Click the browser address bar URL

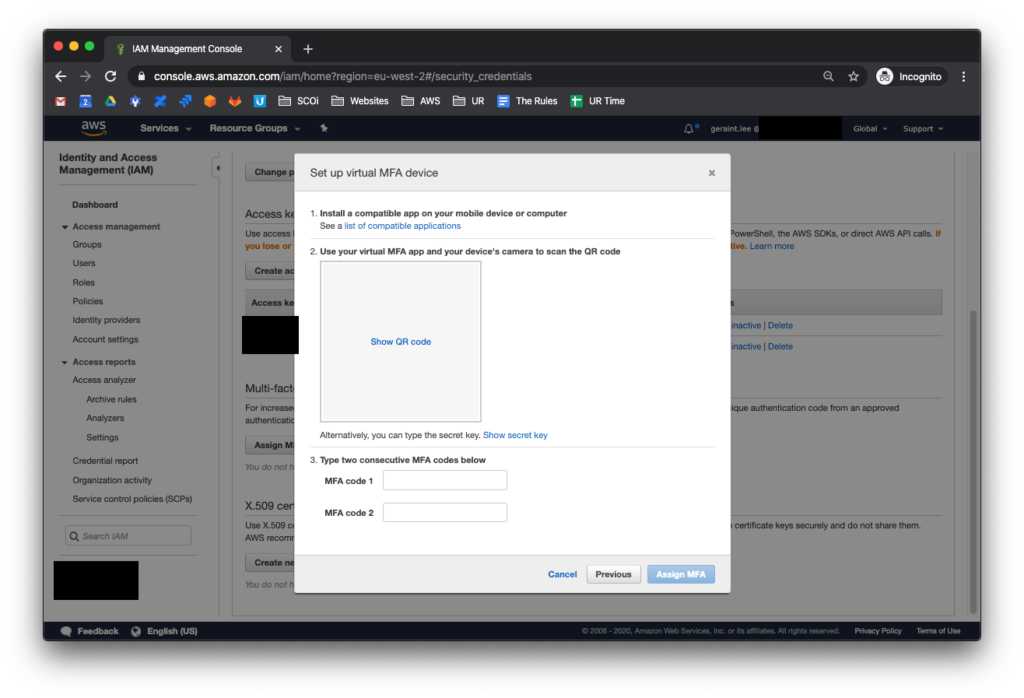click(x=343, y=76)
